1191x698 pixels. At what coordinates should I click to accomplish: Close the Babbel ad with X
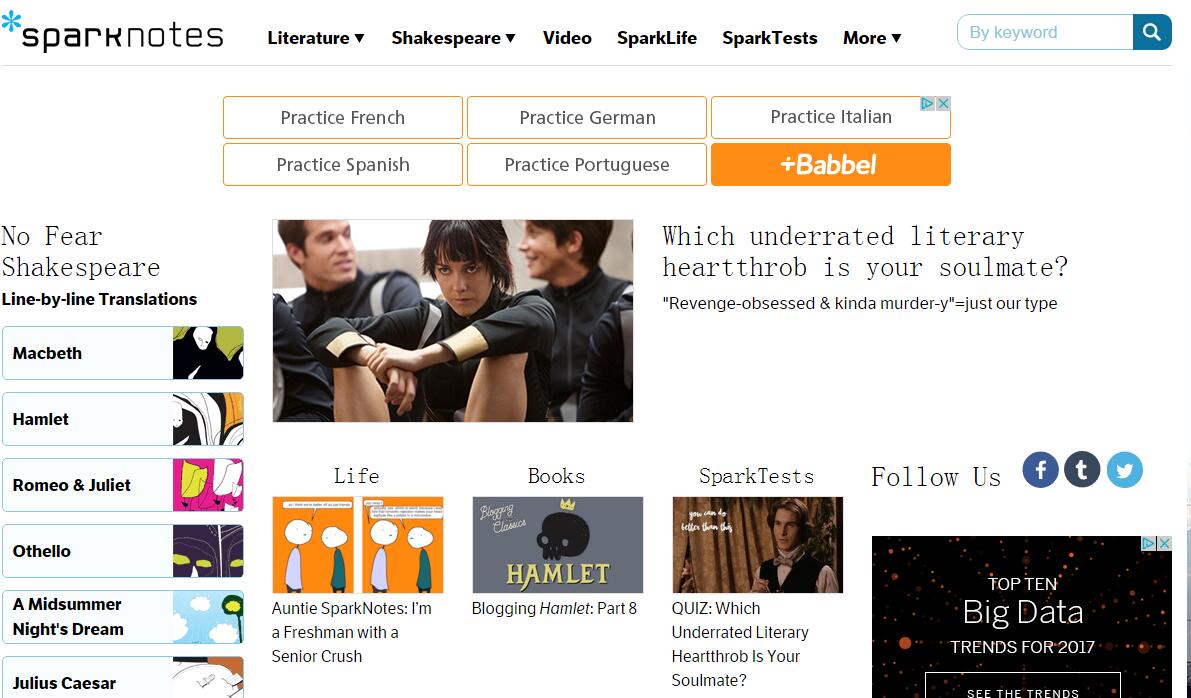[x=943, y=103]
